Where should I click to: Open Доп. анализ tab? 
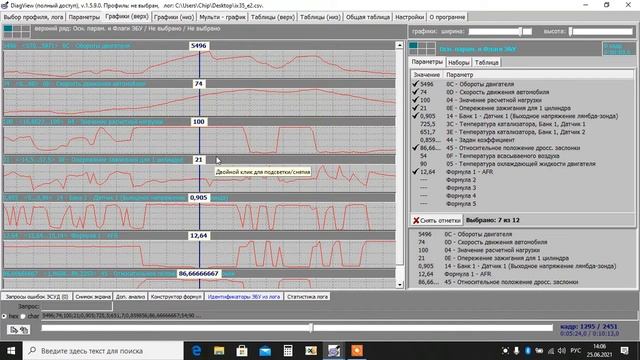pos(130,297)
